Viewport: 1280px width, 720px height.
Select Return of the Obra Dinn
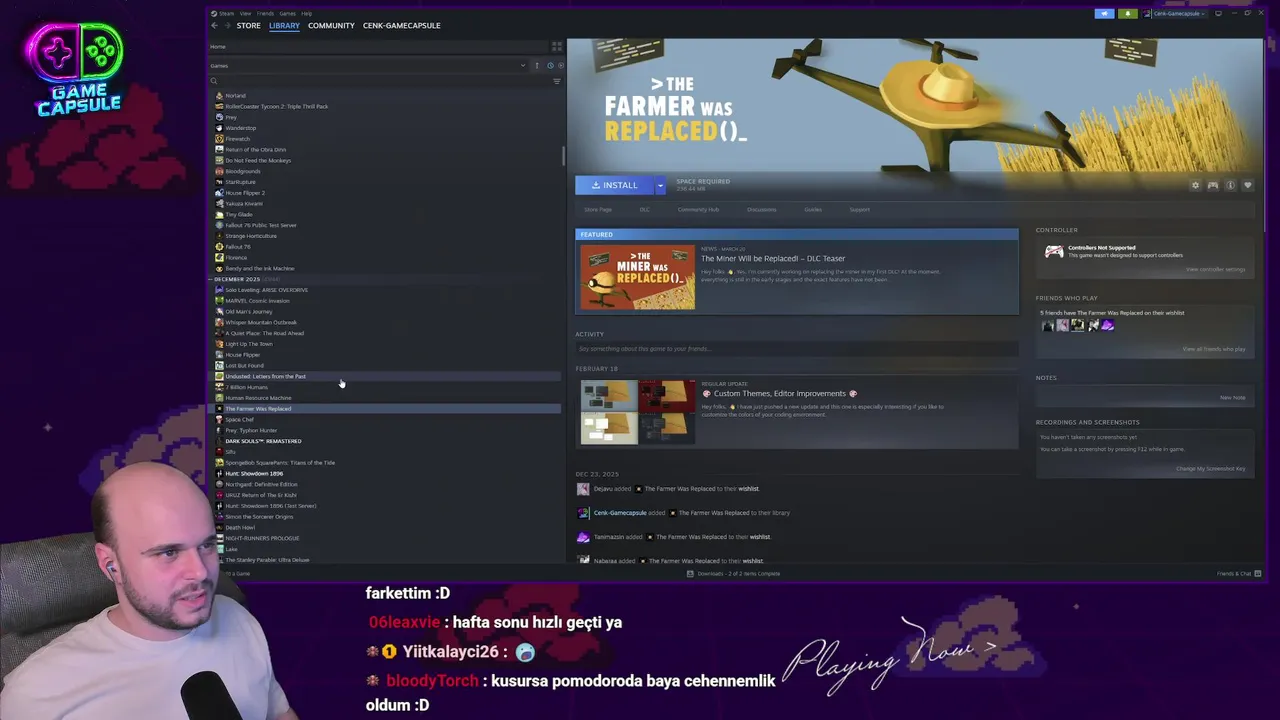[x=385, y=150]
